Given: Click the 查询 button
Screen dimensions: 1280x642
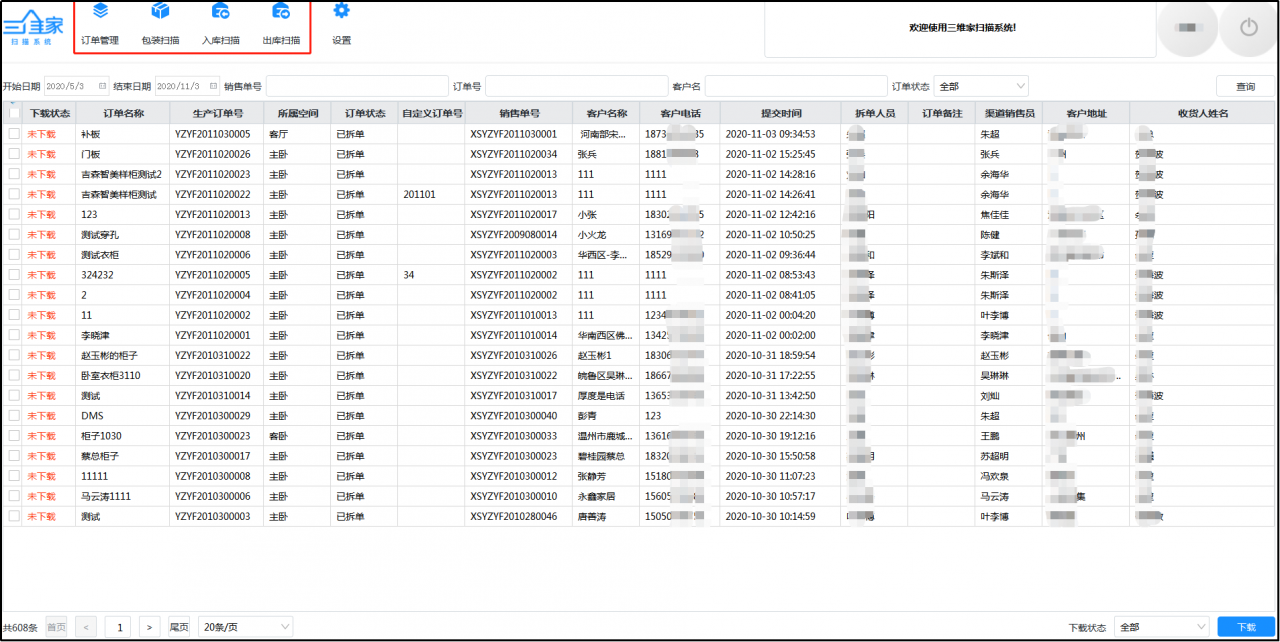Looking at the screenshot, I should [1245, 87].
